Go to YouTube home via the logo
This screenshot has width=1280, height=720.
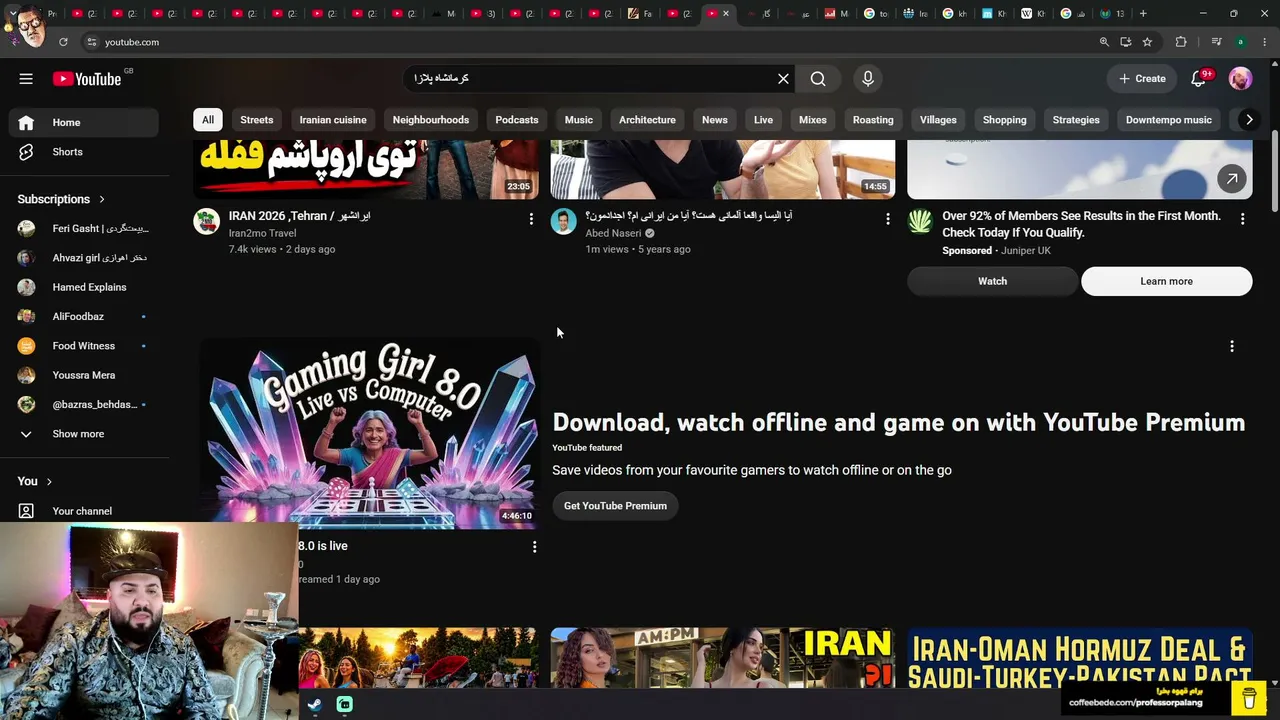click(87, 79)
